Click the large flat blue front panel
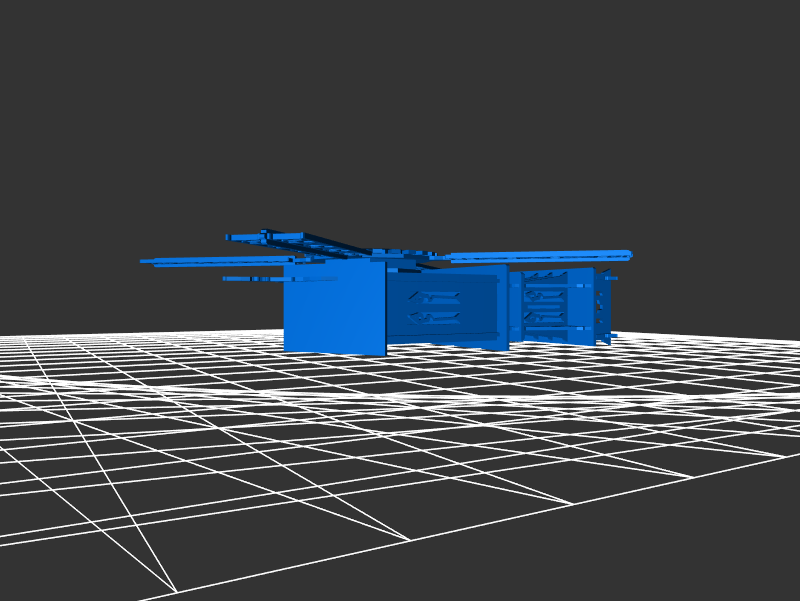The image size is (800, 601). [x=334, y=308]
